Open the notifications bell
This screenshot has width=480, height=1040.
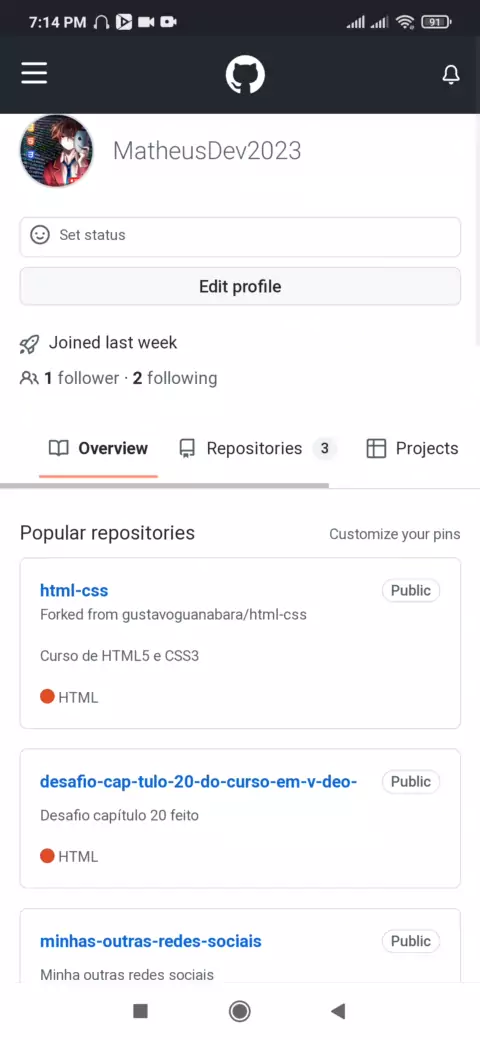coord(451,75)
